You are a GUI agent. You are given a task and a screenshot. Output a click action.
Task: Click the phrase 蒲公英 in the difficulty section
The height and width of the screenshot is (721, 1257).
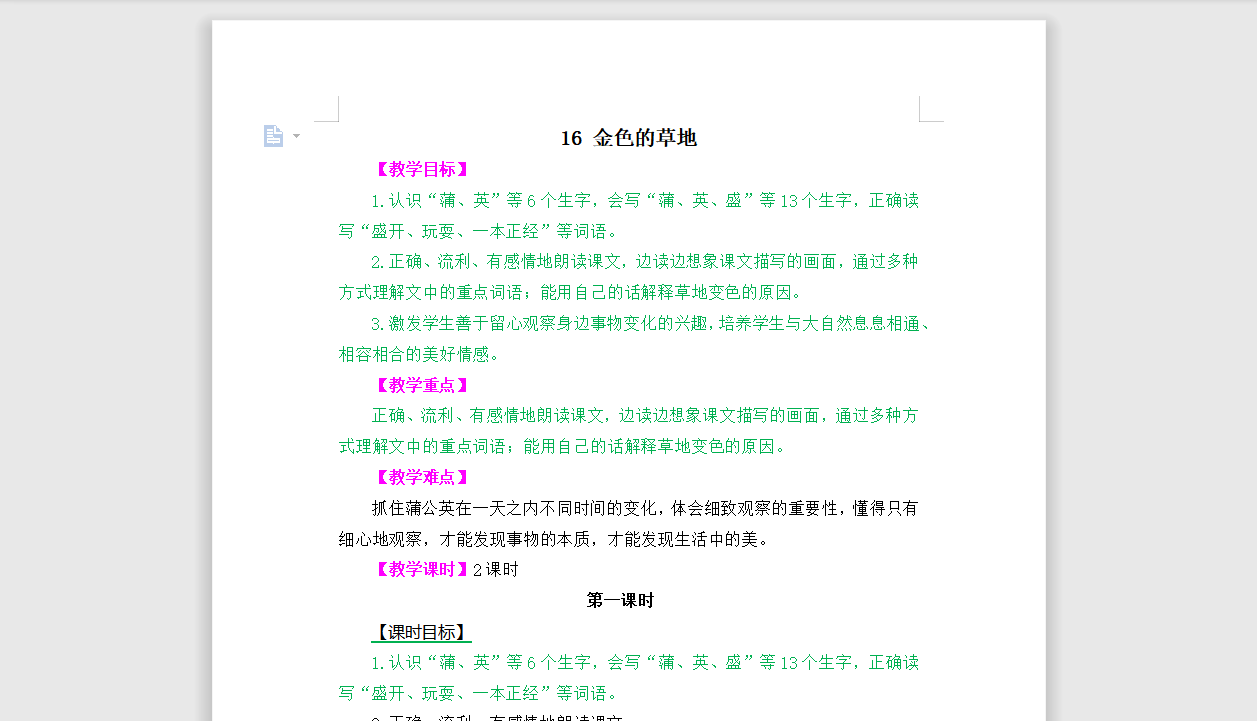coord(432,508)
